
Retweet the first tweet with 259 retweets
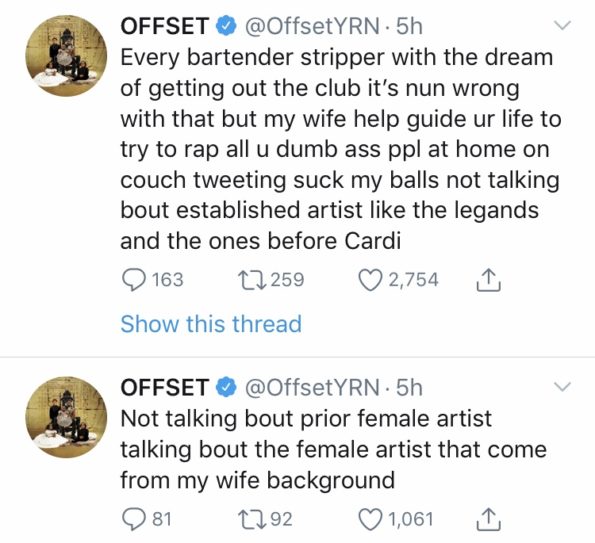271,280
